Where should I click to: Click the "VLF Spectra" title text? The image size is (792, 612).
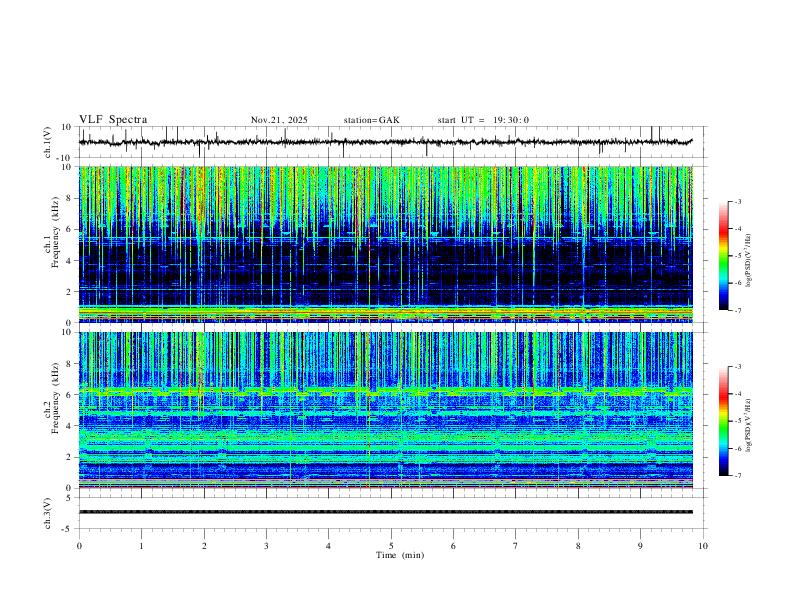113,120
